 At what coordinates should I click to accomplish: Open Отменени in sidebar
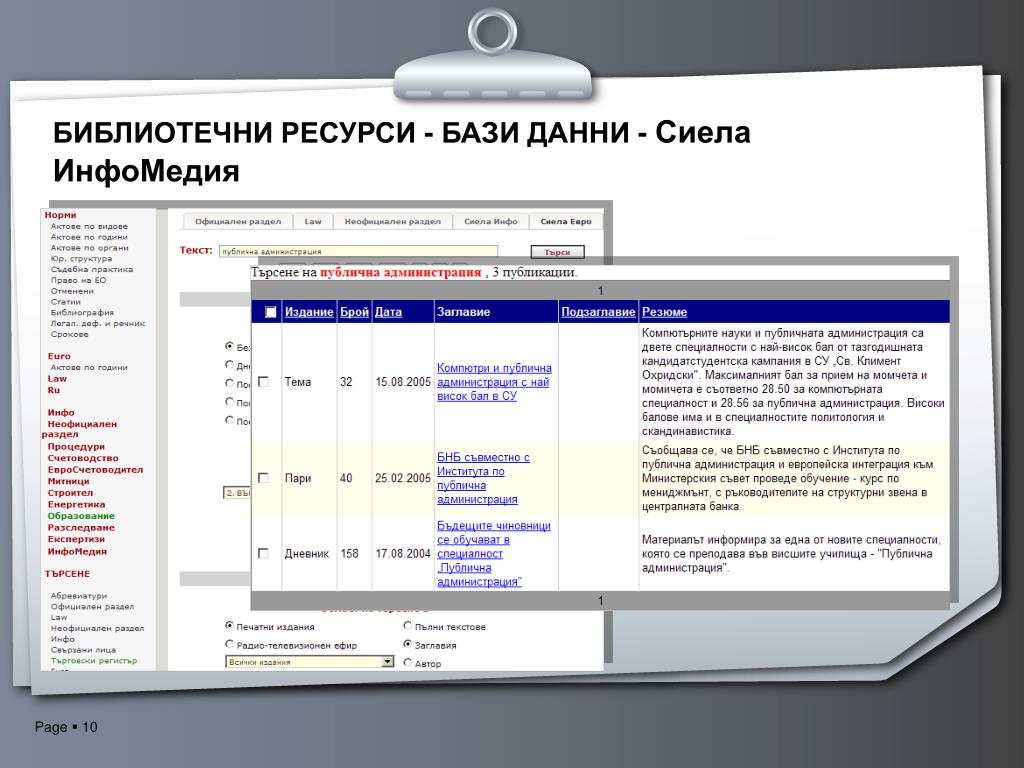coord(72,291)
